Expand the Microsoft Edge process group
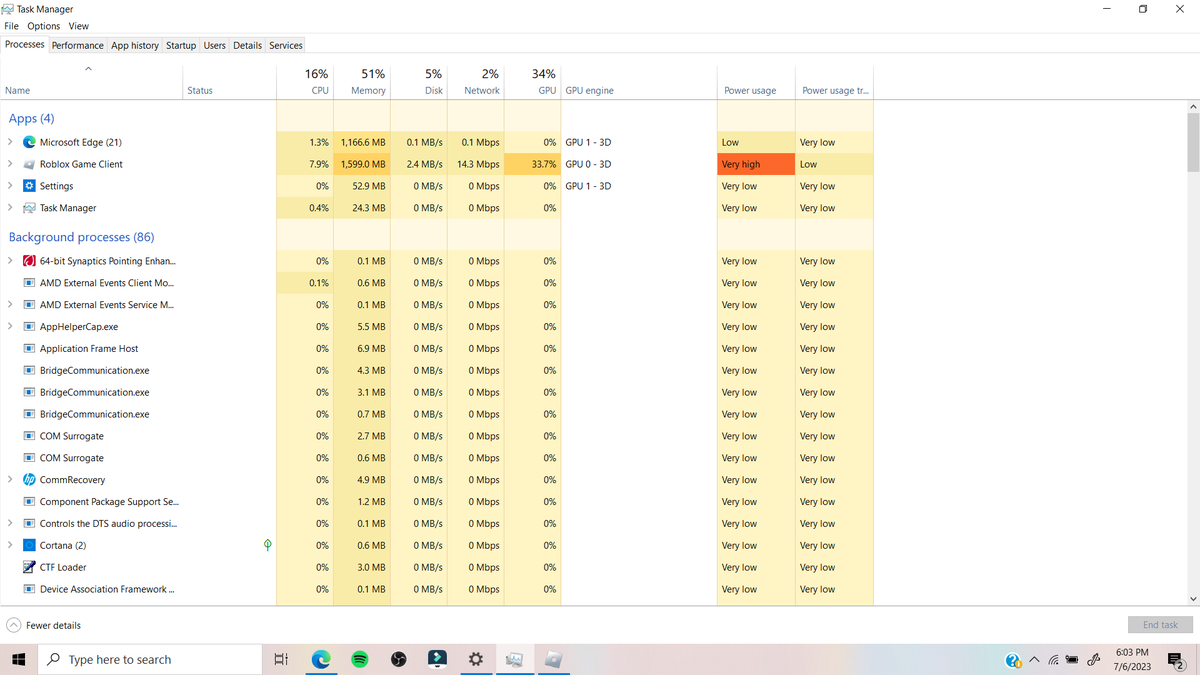 pyautogui.click(x=10, y=142)
